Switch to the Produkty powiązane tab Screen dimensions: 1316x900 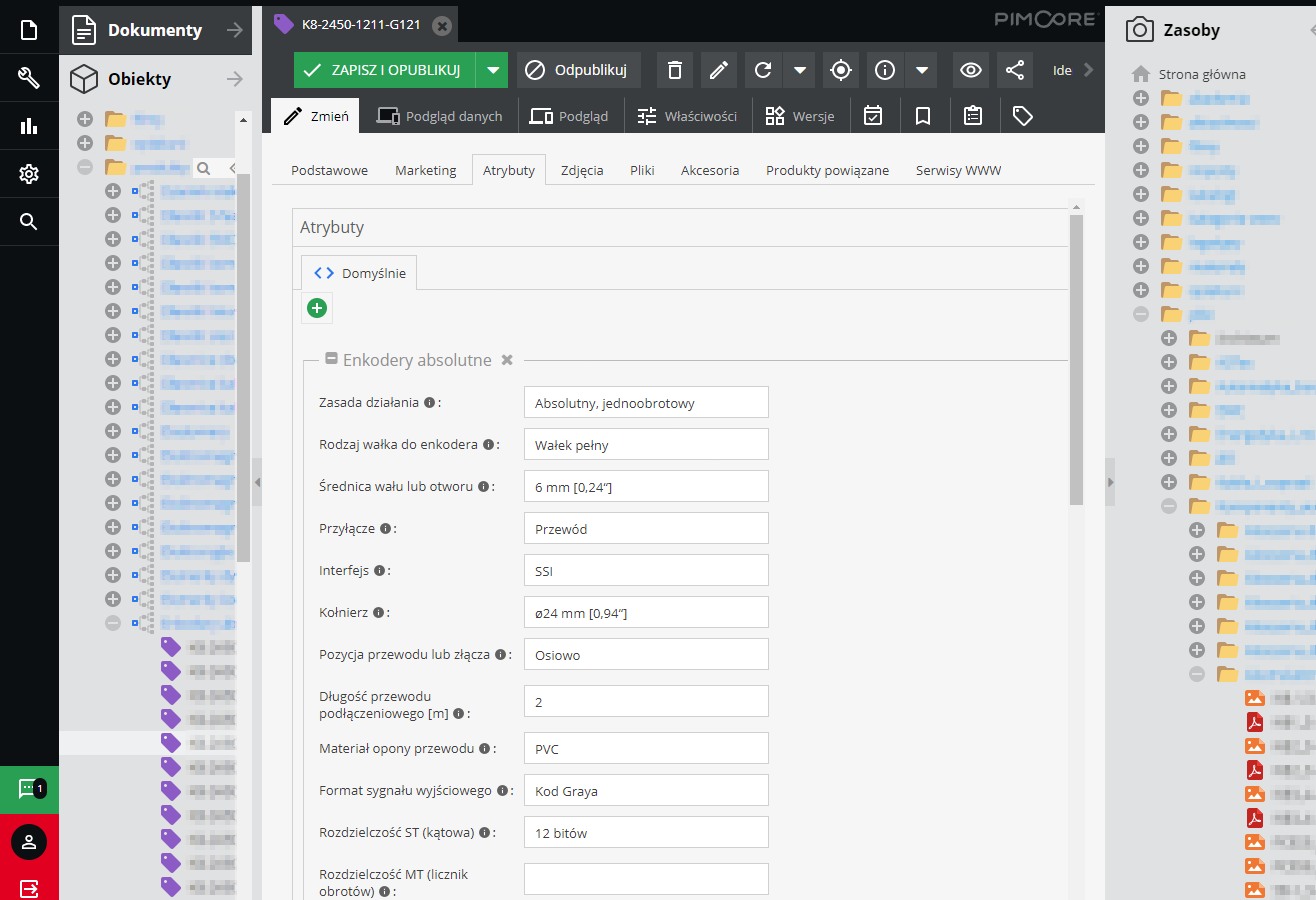827,170
